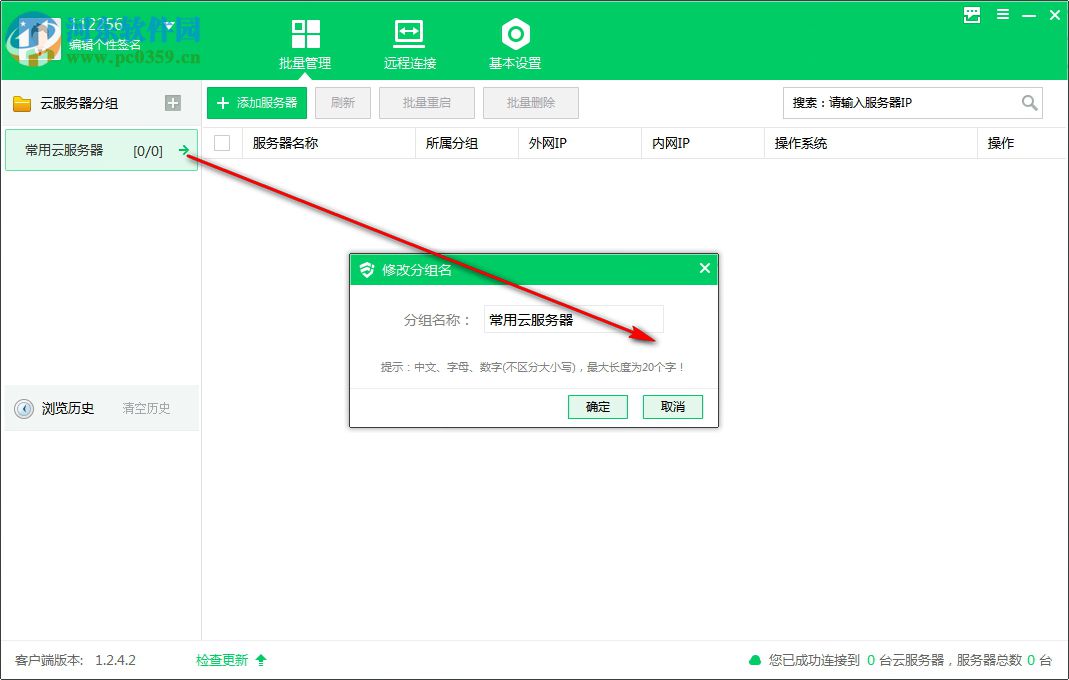Open the skin/feedback icon in title bar

(x=972, y=14)
